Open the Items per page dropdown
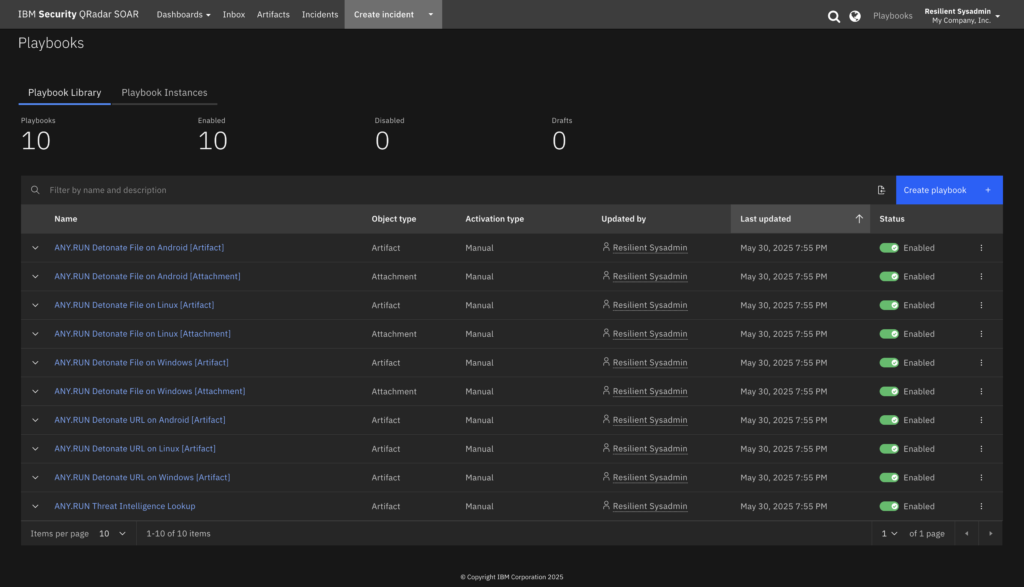1024x587 pixels. tap(112, 534)
